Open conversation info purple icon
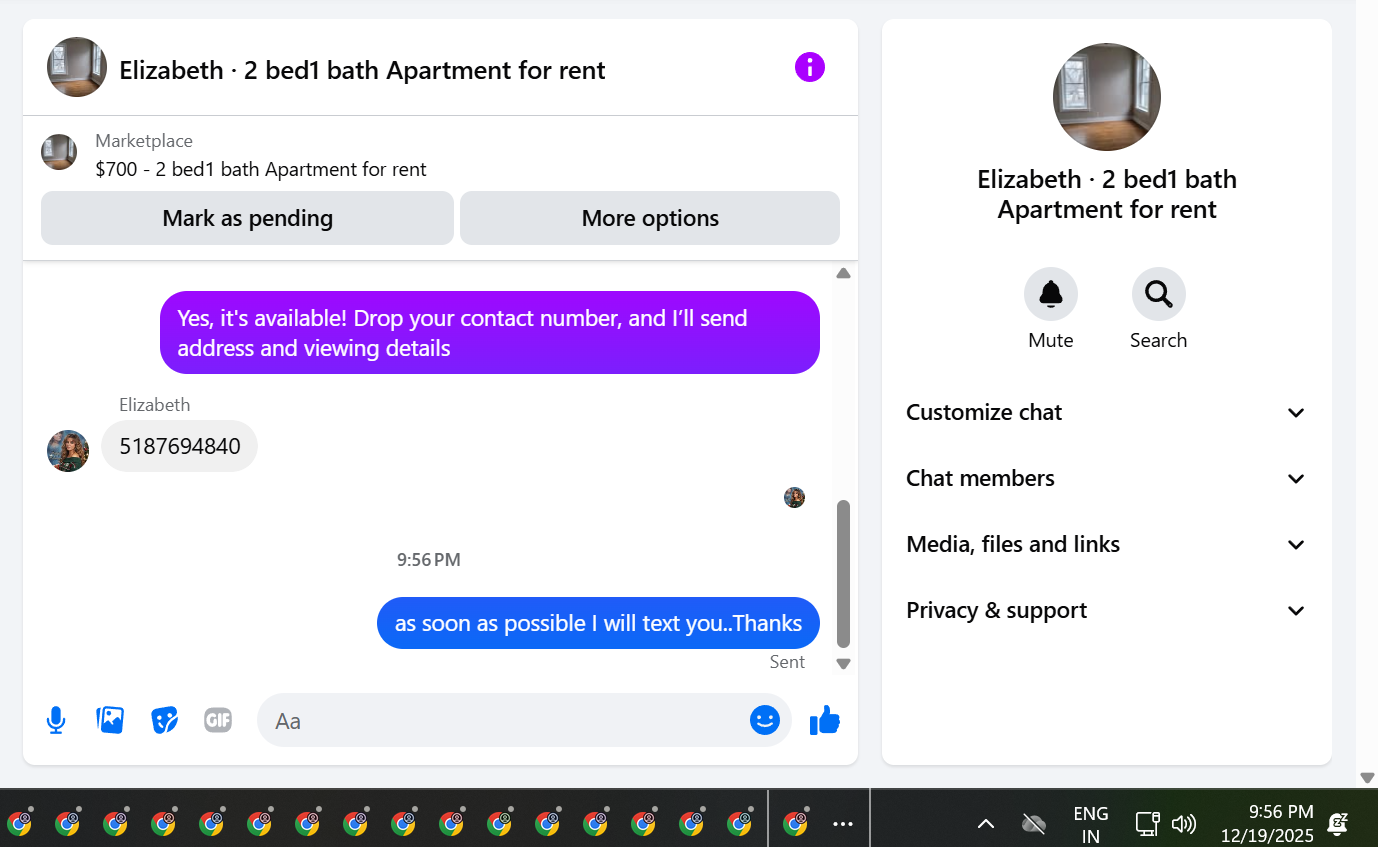 coord(810,68)
